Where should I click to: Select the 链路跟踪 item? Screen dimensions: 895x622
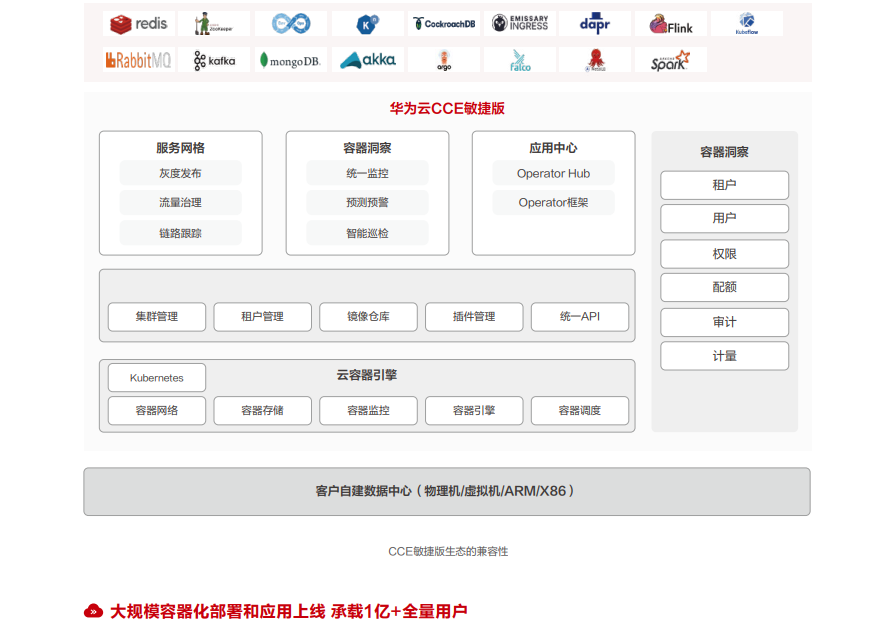click(x=180, y=233)
